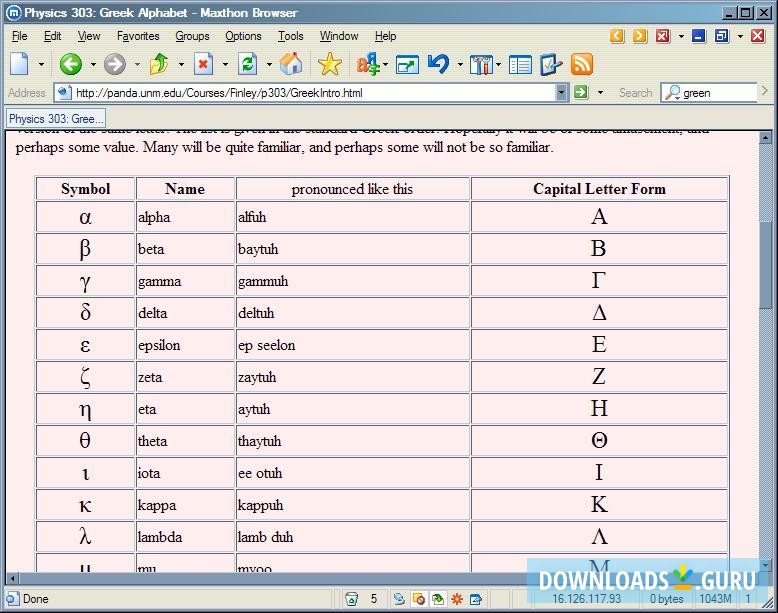Click the Up one level folder icon
The width and height of the screenshot is (778, 613).
click(159, 64)
